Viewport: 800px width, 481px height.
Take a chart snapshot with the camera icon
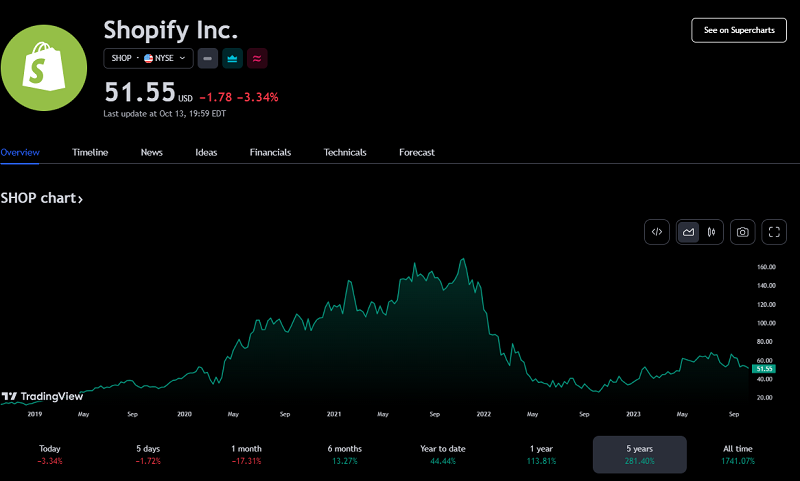click(743, 232)
